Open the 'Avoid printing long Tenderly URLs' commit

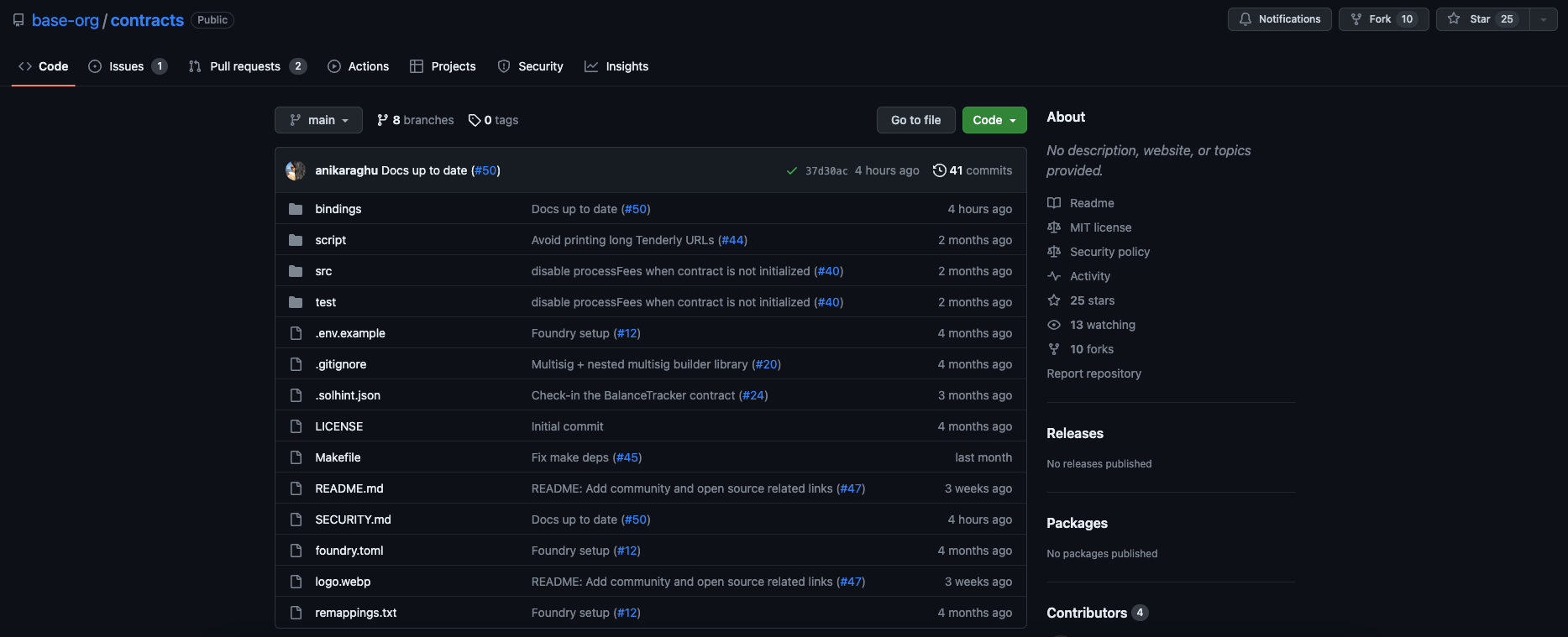click(x=622, y=240)
